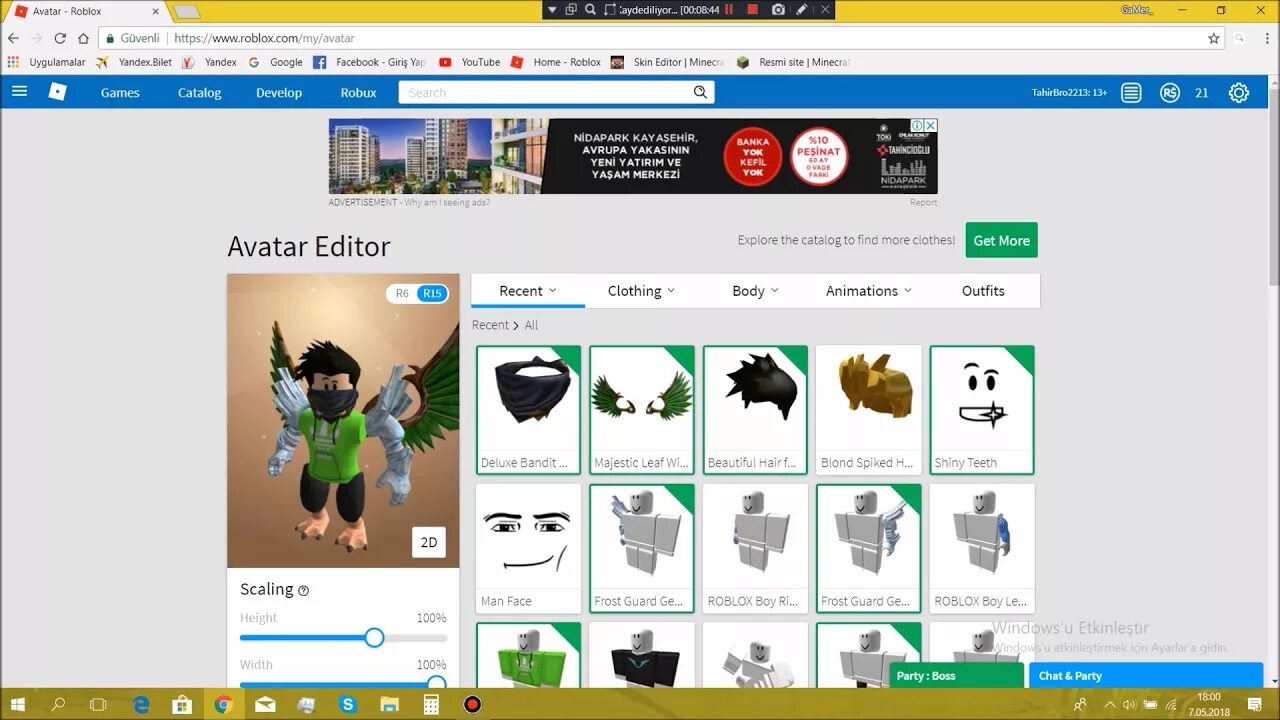
Task: Unequip the Shiny Teeth face
Action: tap(982, 410)
